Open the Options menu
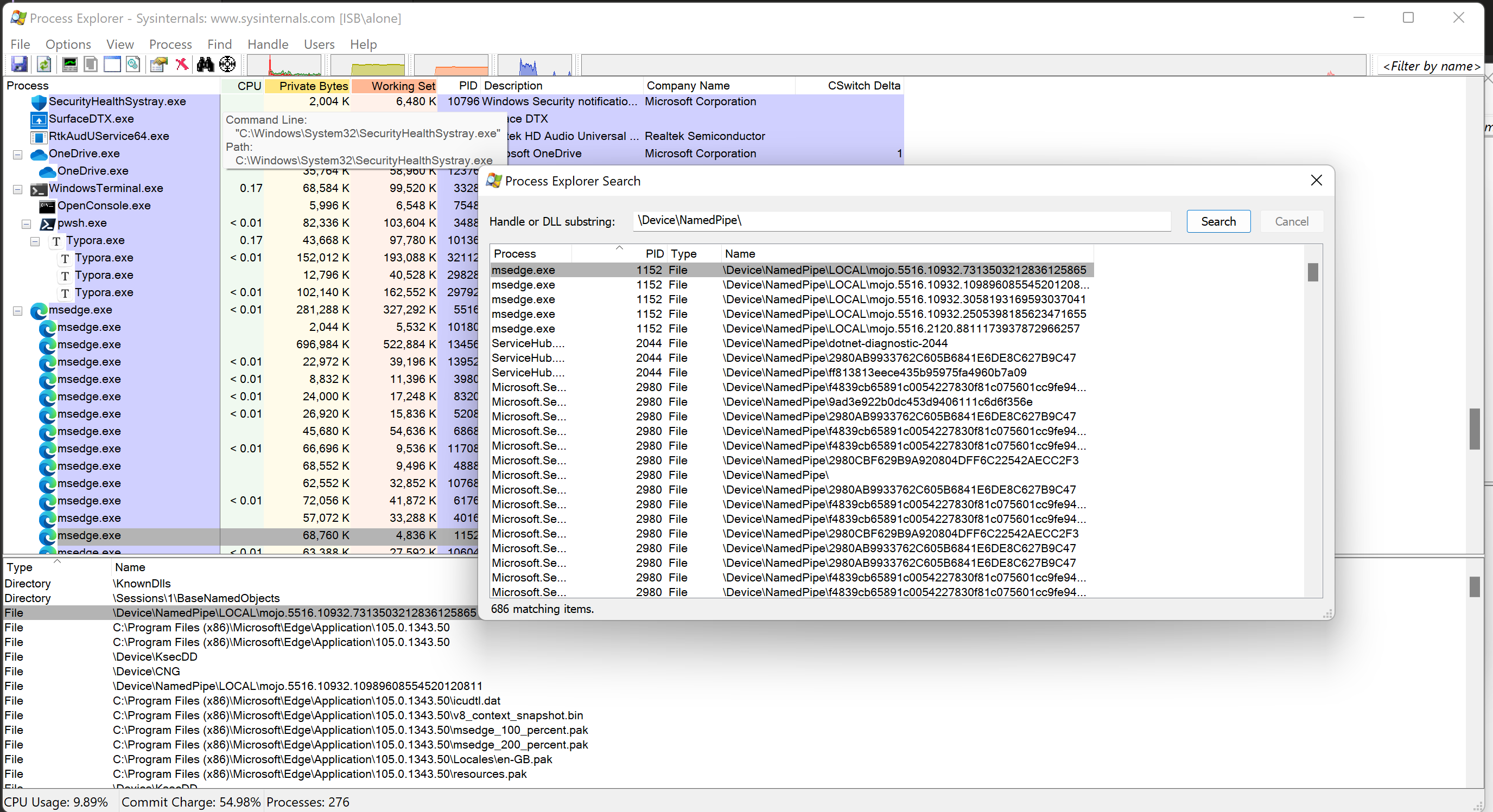The width and height of the screenshot is (1493, 812). [x=68, y=44]
